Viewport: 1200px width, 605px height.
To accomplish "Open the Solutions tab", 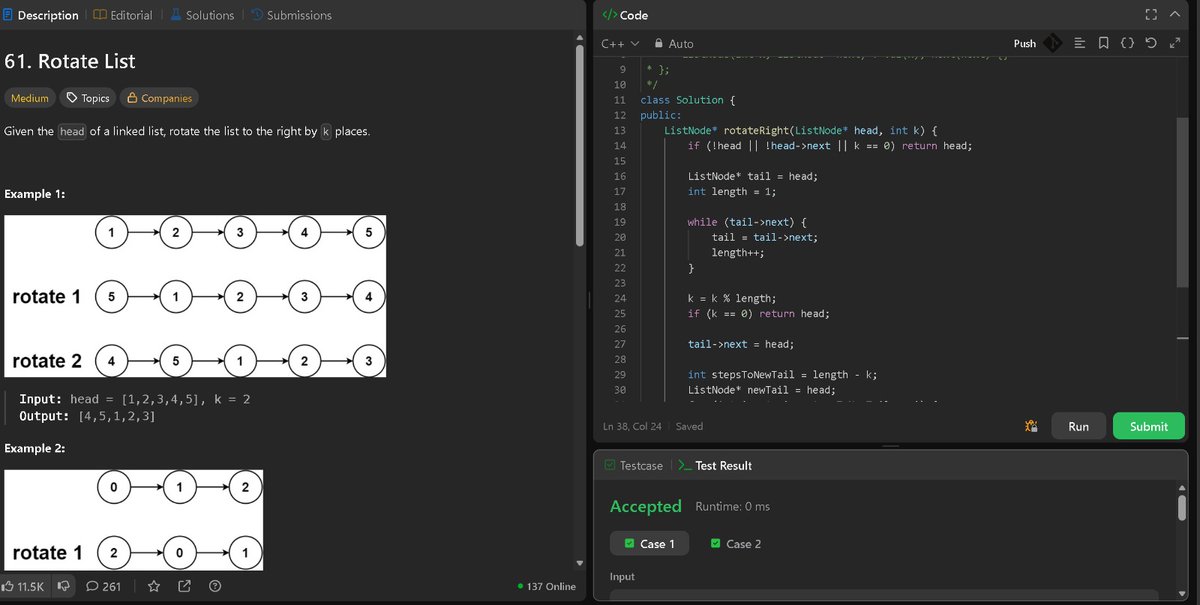I will pyautogui.click(x=201, y=15).
